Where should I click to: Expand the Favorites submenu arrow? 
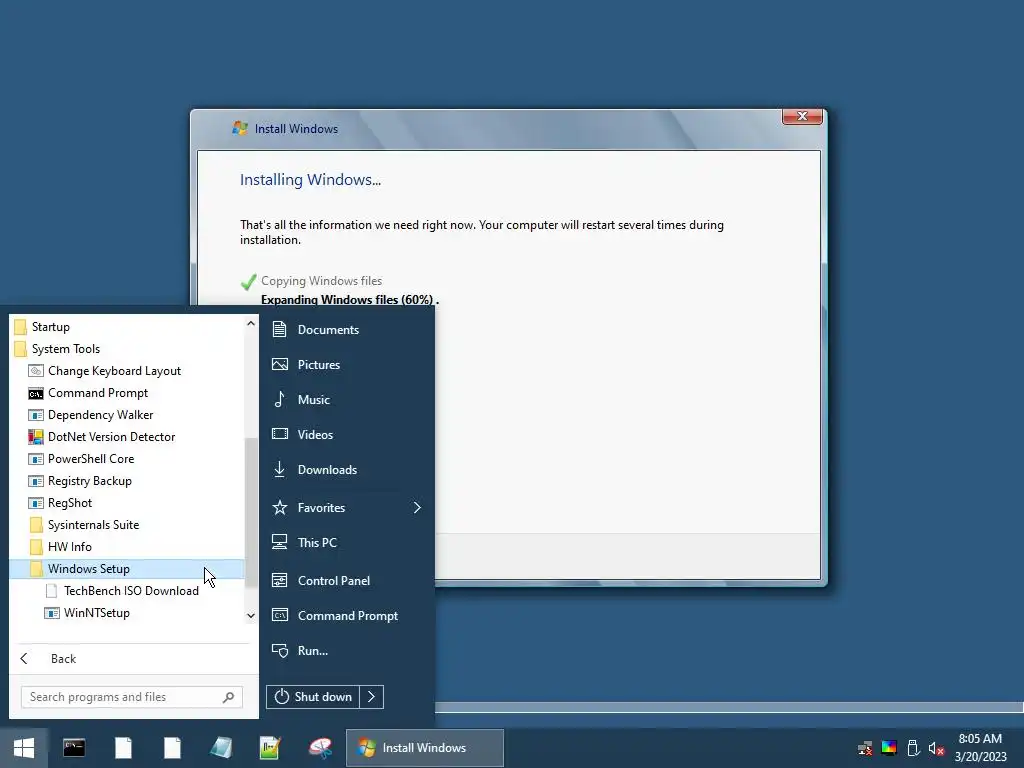pos(417,507)
